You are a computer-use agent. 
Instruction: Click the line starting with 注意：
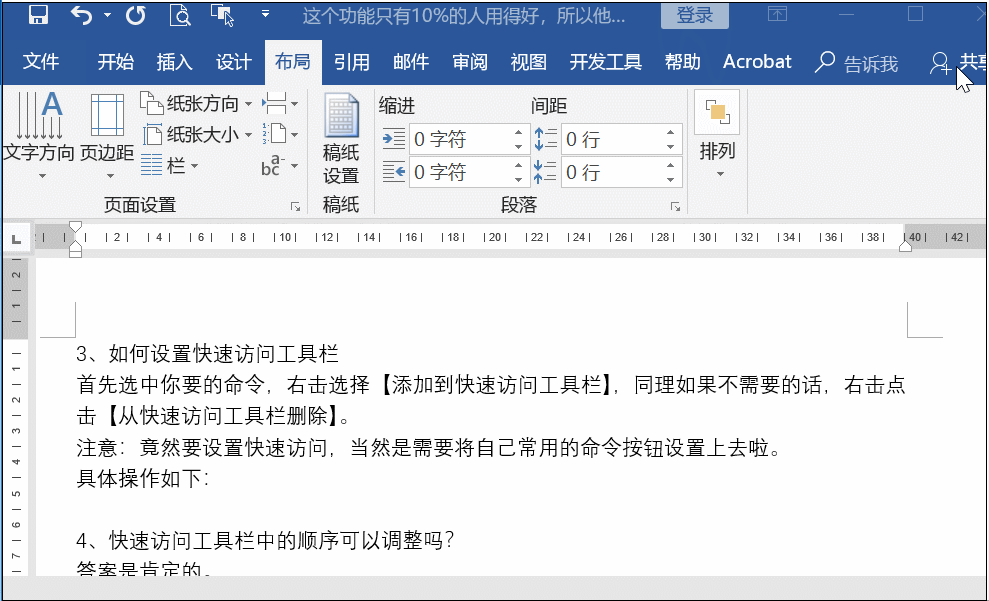coord(430,447)
